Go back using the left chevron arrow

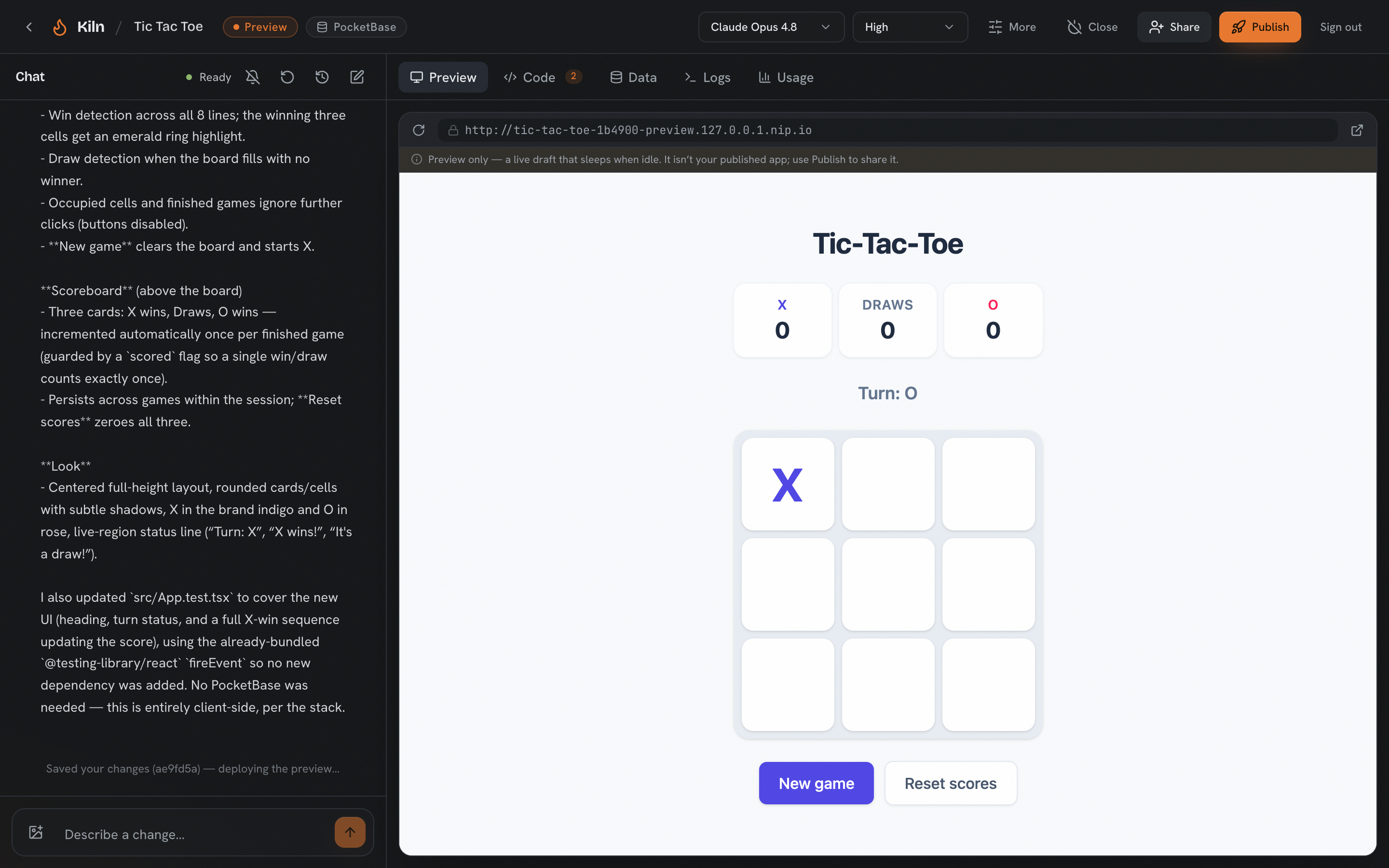[x=29, y=27]
